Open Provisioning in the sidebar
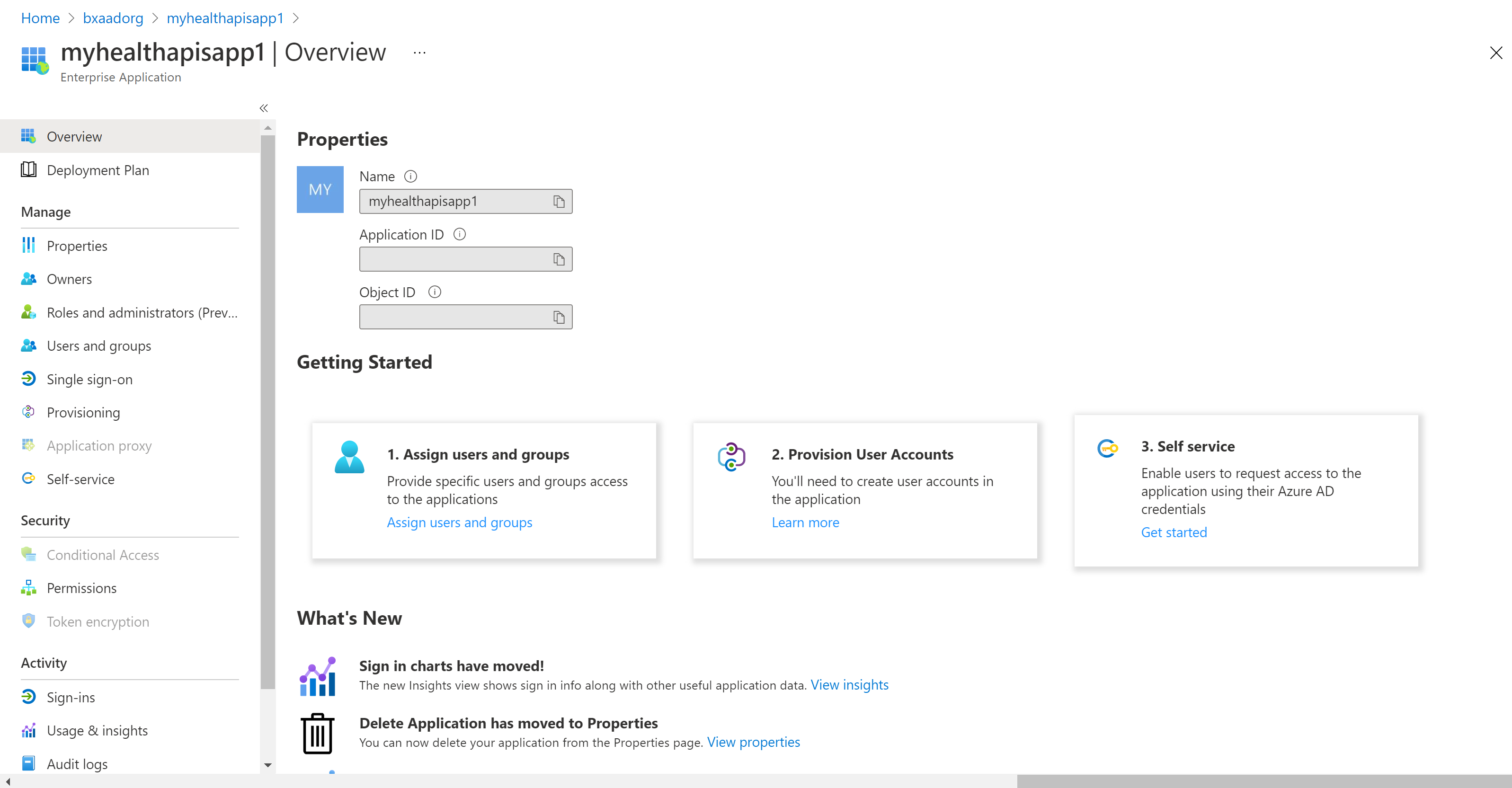Screen dimensions: 1512x788 (130, 413)
